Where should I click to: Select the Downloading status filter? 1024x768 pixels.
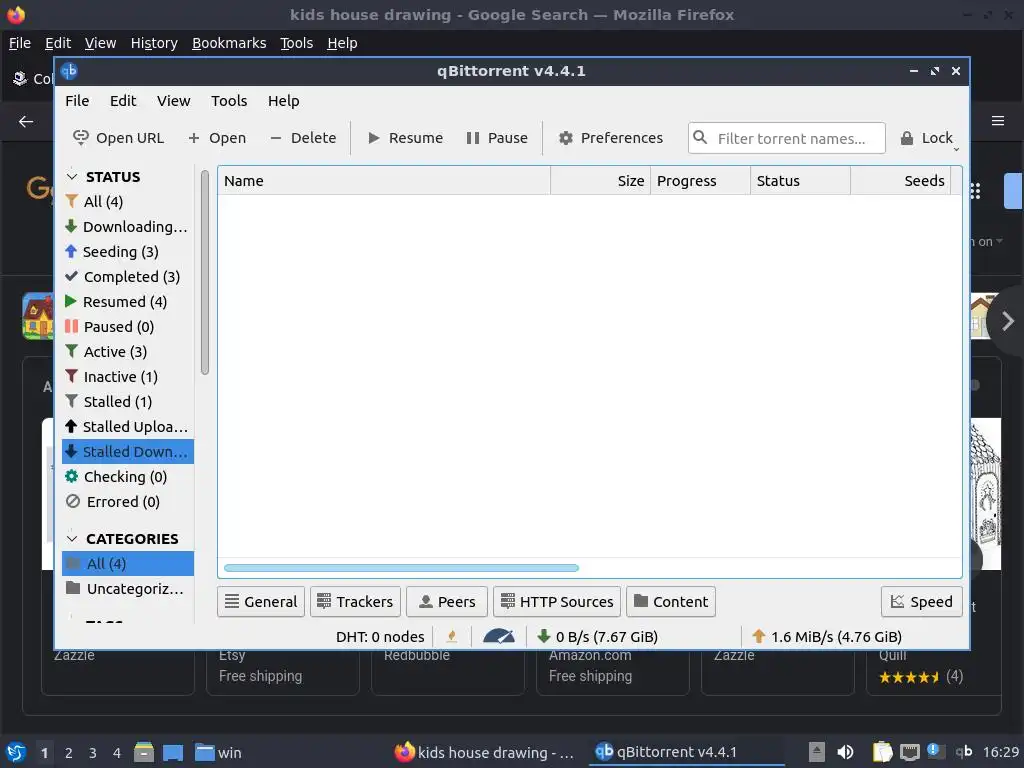pos(128,227)
